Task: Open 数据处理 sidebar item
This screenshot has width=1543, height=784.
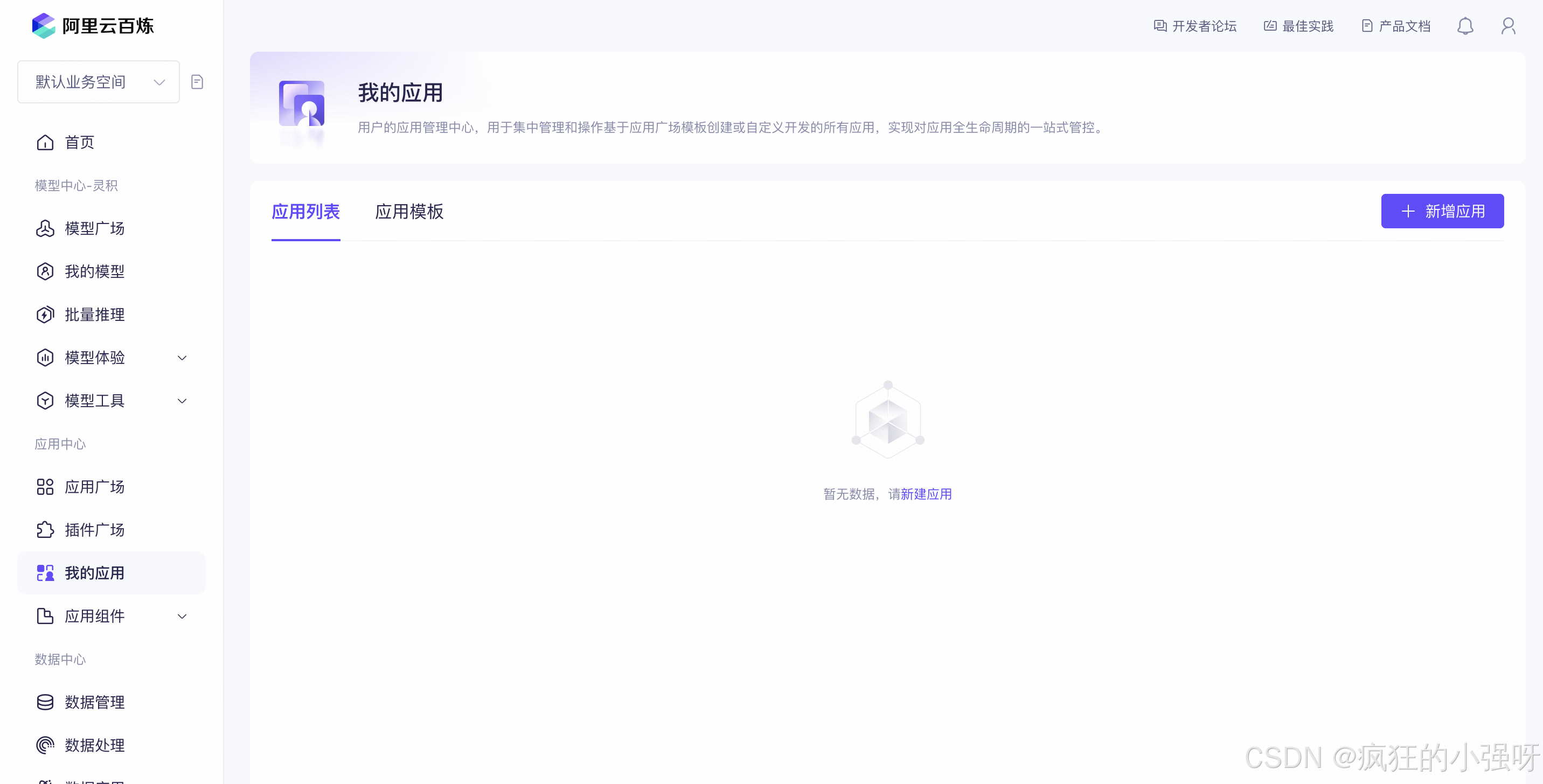Action: (94, 745)
